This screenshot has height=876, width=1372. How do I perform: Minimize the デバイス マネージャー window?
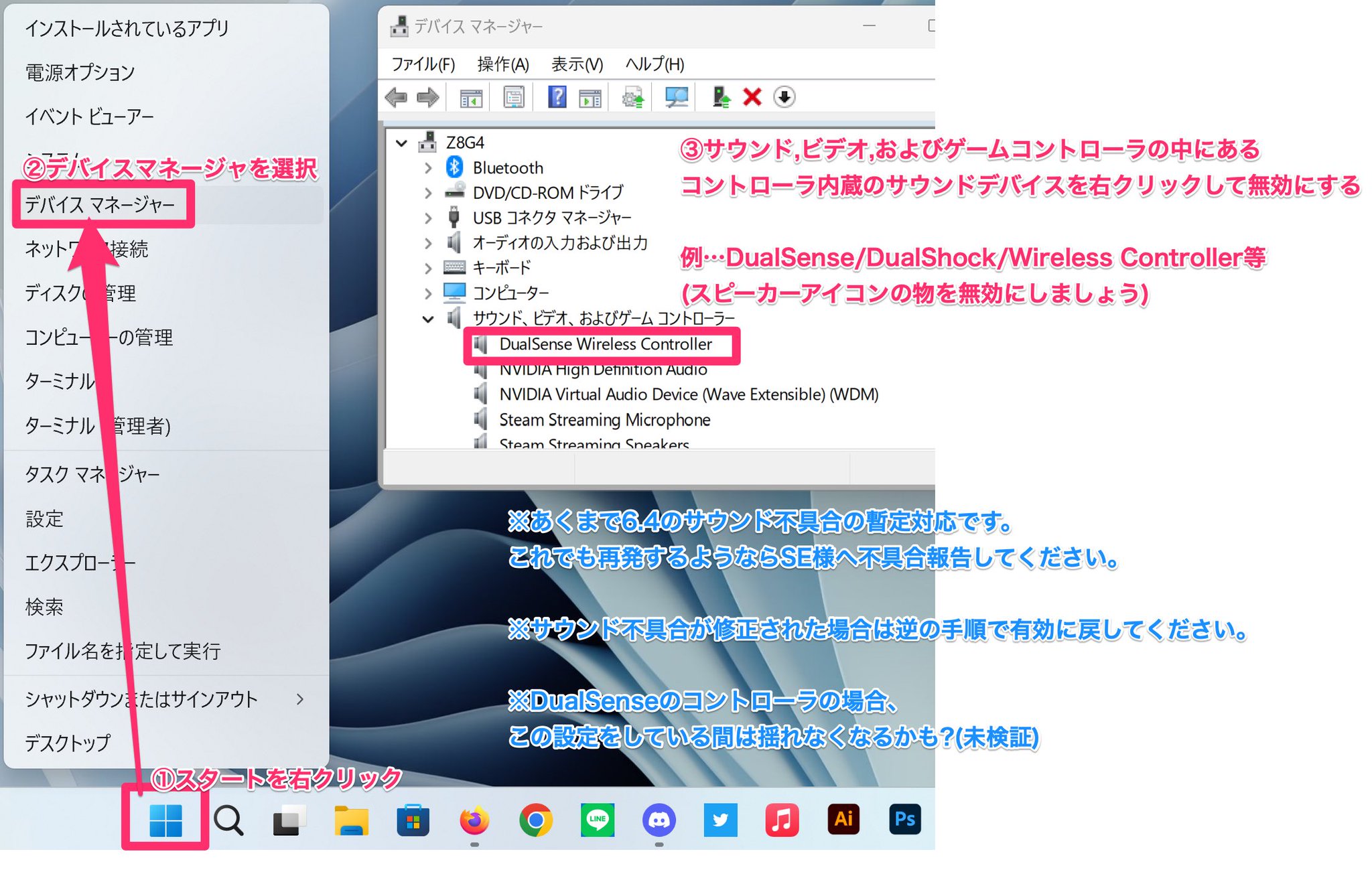(870, 25)
